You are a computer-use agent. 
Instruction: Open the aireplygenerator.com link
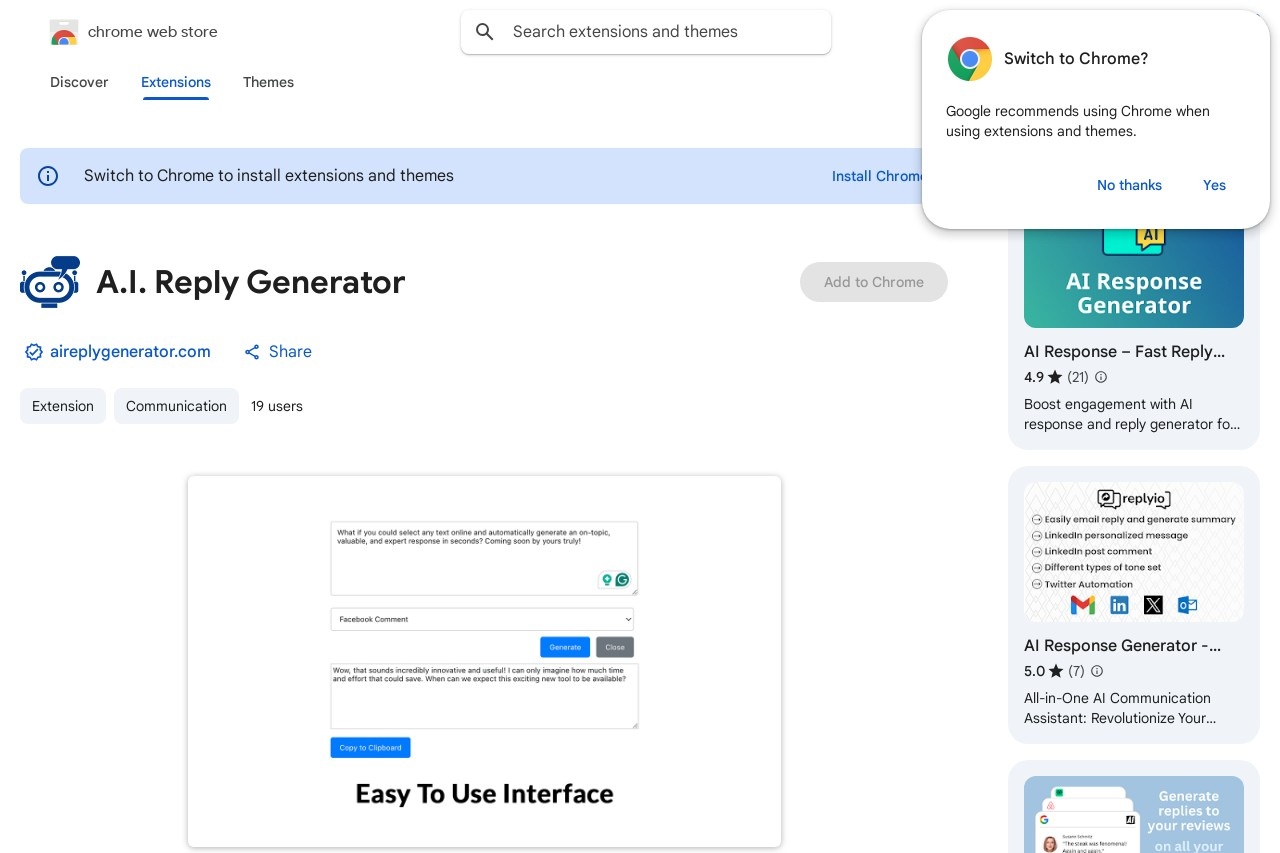[130, 352]
